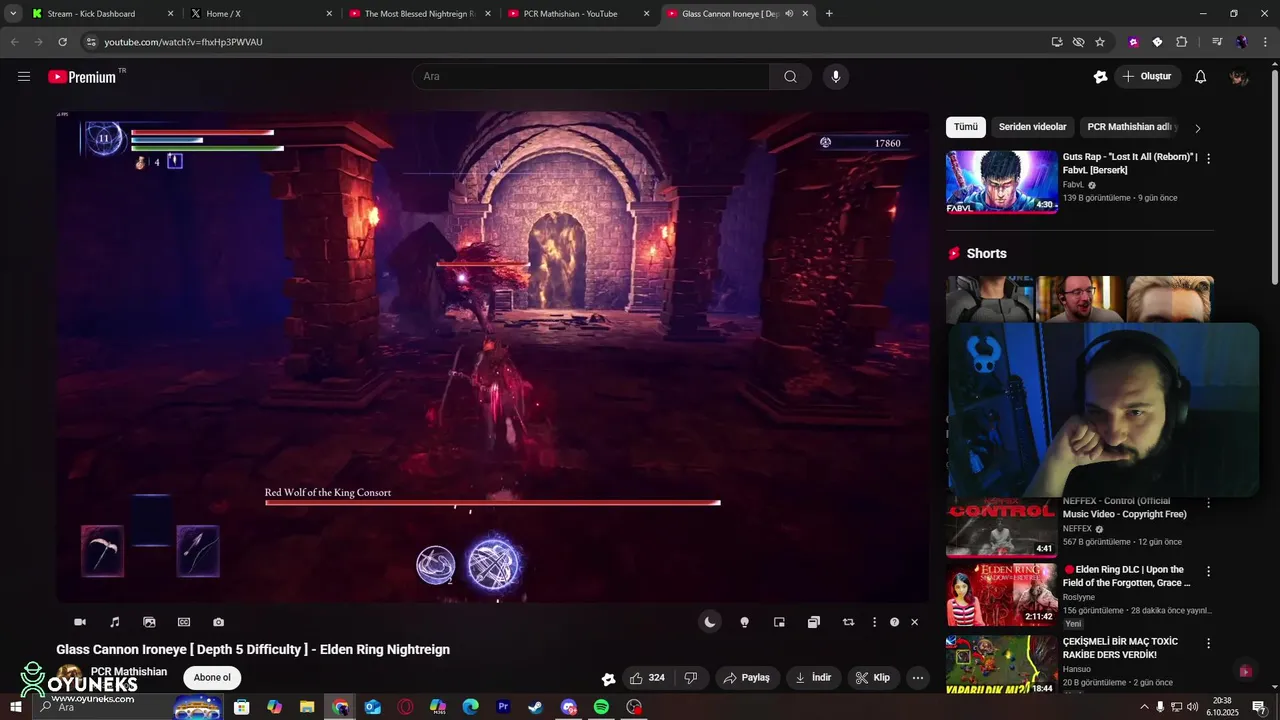
Task: Toggle picture-in-picture icon under player
Action: (x=779, y=622)
